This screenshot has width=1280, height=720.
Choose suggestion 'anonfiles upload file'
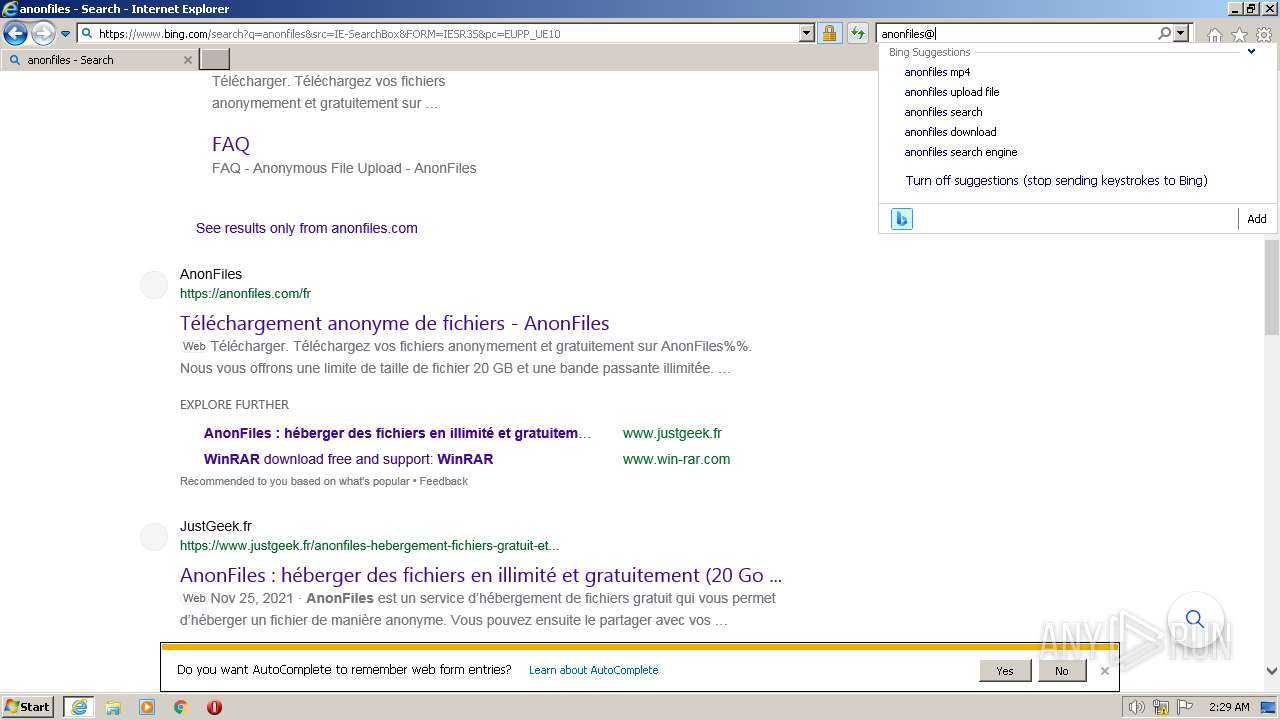[952, 92]
